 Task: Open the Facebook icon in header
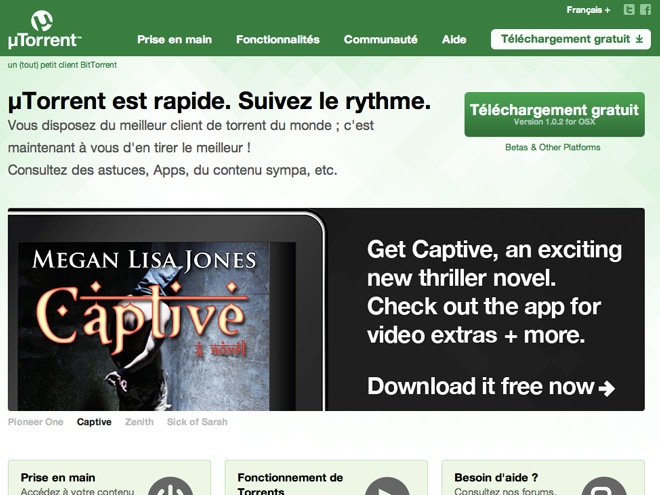coord(645,10)
